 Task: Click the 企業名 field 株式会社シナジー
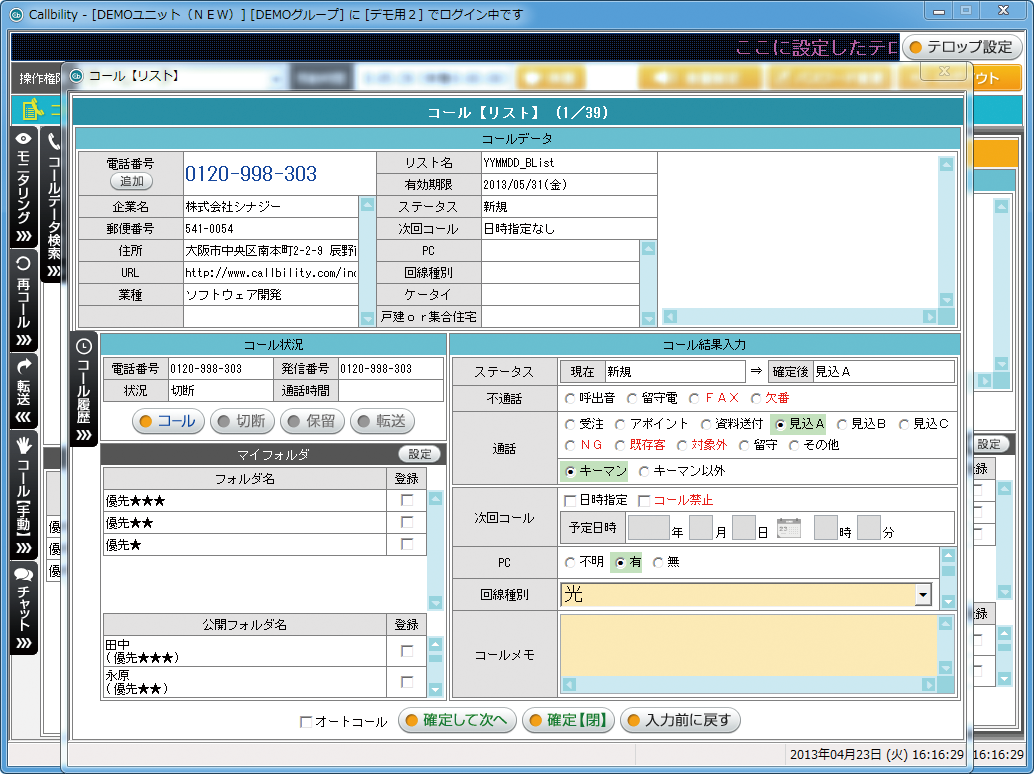tap(270, 207)
